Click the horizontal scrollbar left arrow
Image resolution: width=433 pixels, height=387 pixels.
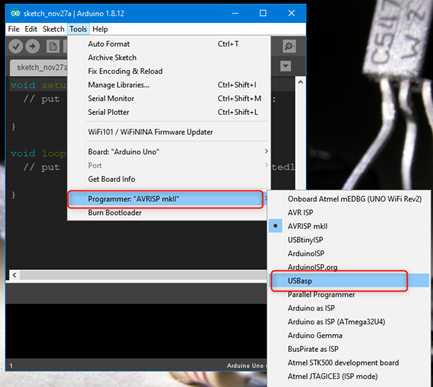[14, 275]
